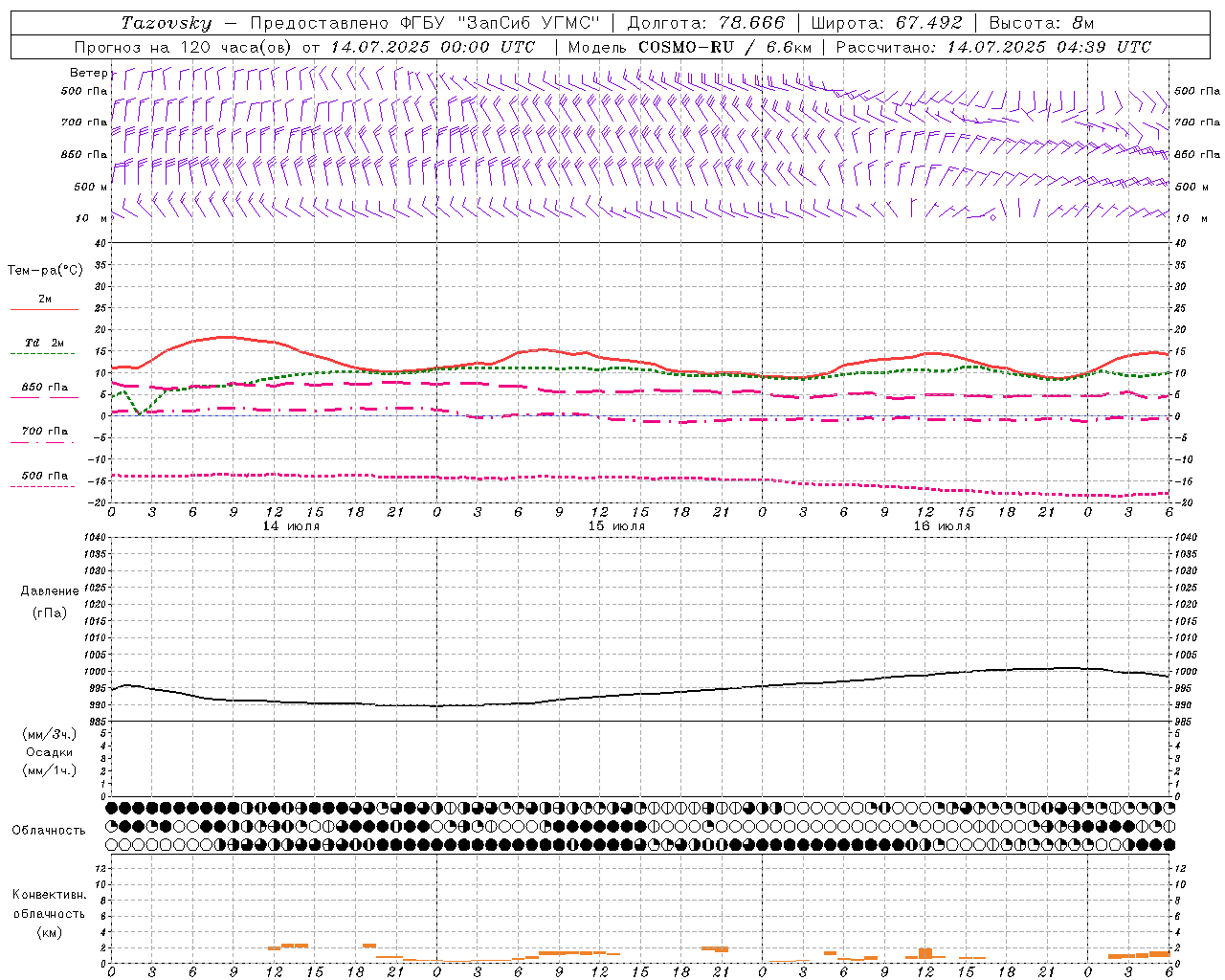
Task: Click the Осадки precipitation label
Action: [x=50, y=752]
